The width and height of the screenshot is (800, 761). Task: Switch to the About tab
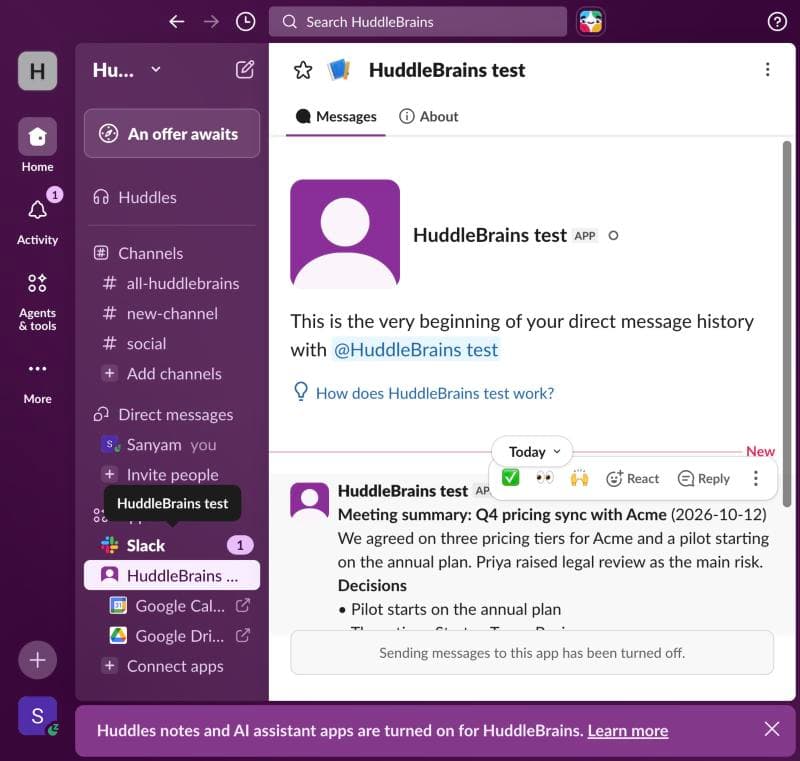click(429, 116)
